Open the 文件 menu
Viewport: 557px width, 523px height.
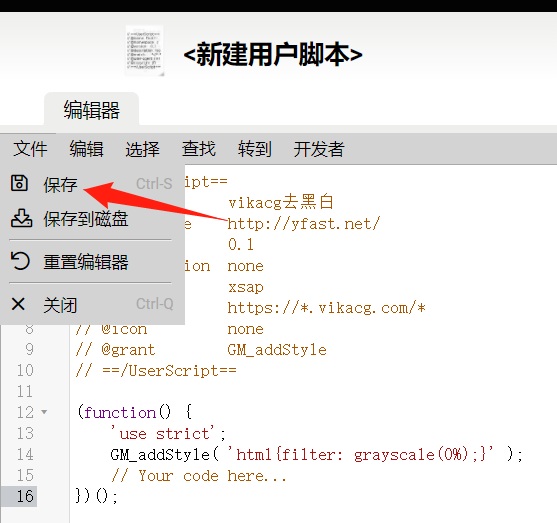(30, 149)
